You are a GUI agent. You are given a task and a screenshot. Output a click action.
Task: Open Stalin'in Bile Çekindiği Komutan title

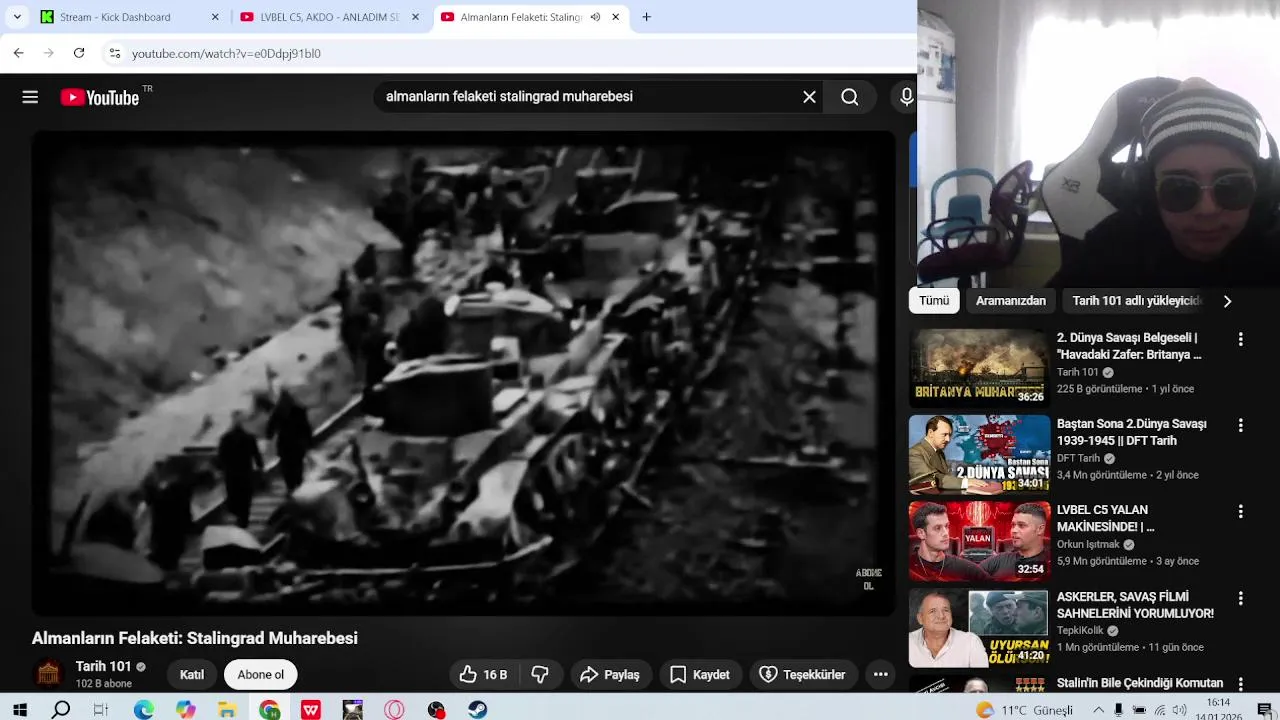(1140, 683)
